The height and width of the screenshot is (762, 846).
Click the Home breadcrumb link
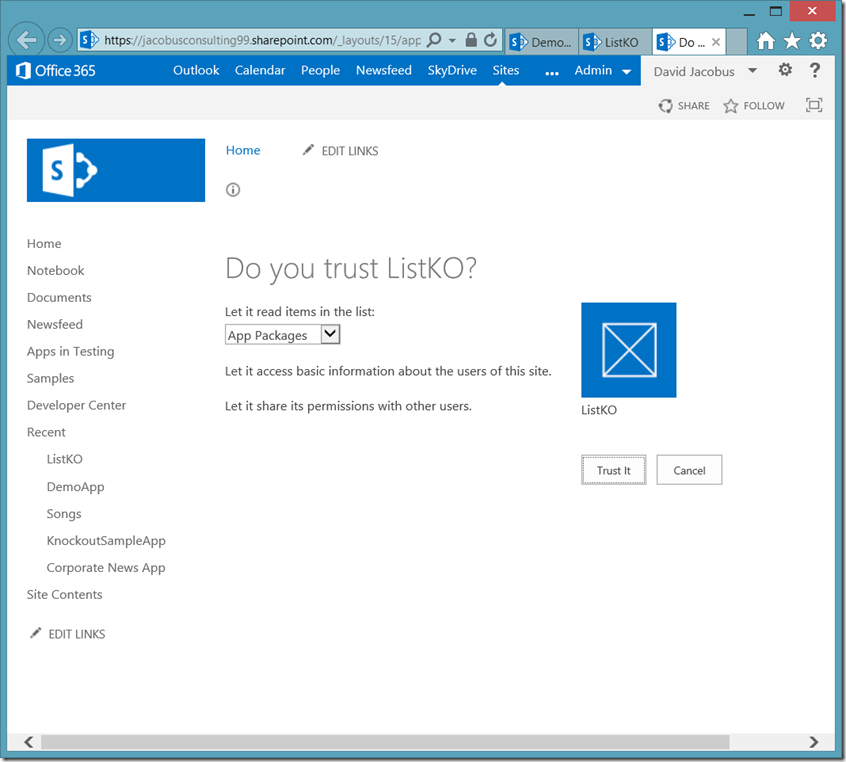click(x=243, y=150)
